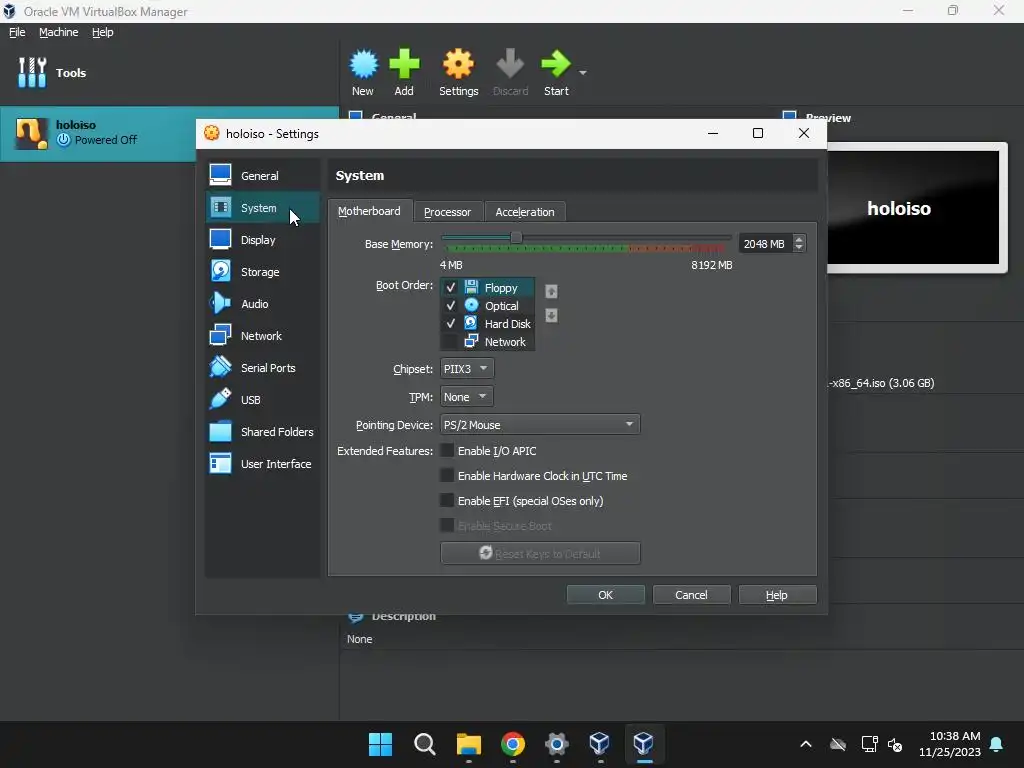Enable EFI (special OSes only) checkbox

click(x=447, y=501)
